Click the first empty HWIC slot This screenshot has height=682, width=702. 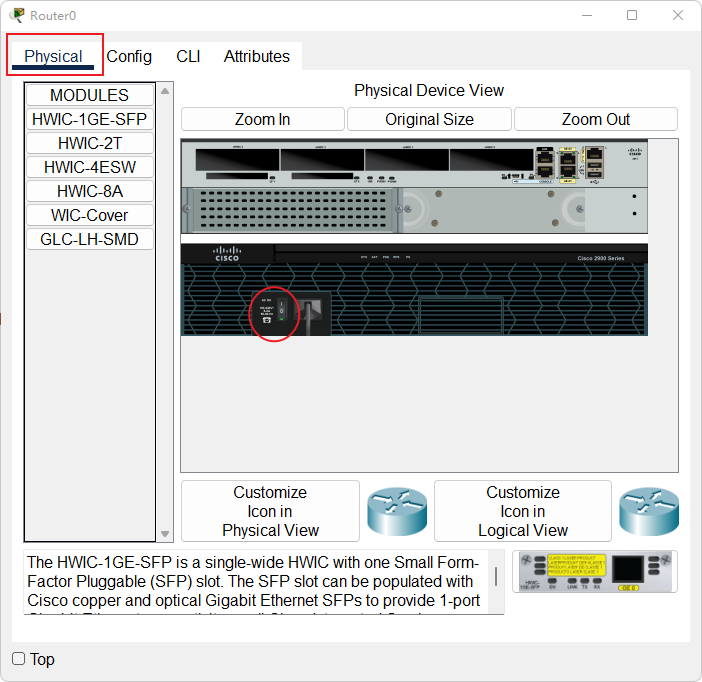coord(237,159)
